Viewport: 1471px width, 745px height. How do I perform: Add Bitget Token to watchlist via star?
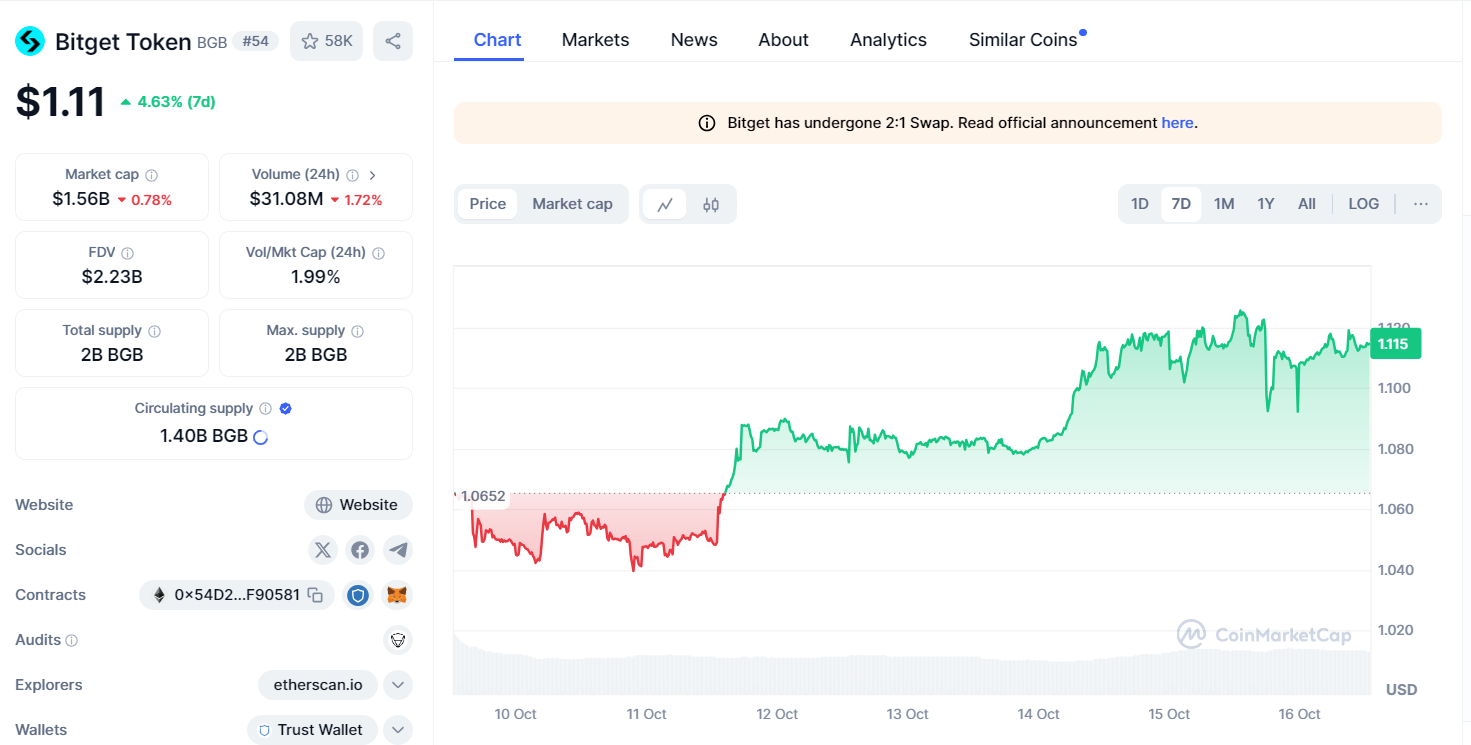[x=326, y=41]
